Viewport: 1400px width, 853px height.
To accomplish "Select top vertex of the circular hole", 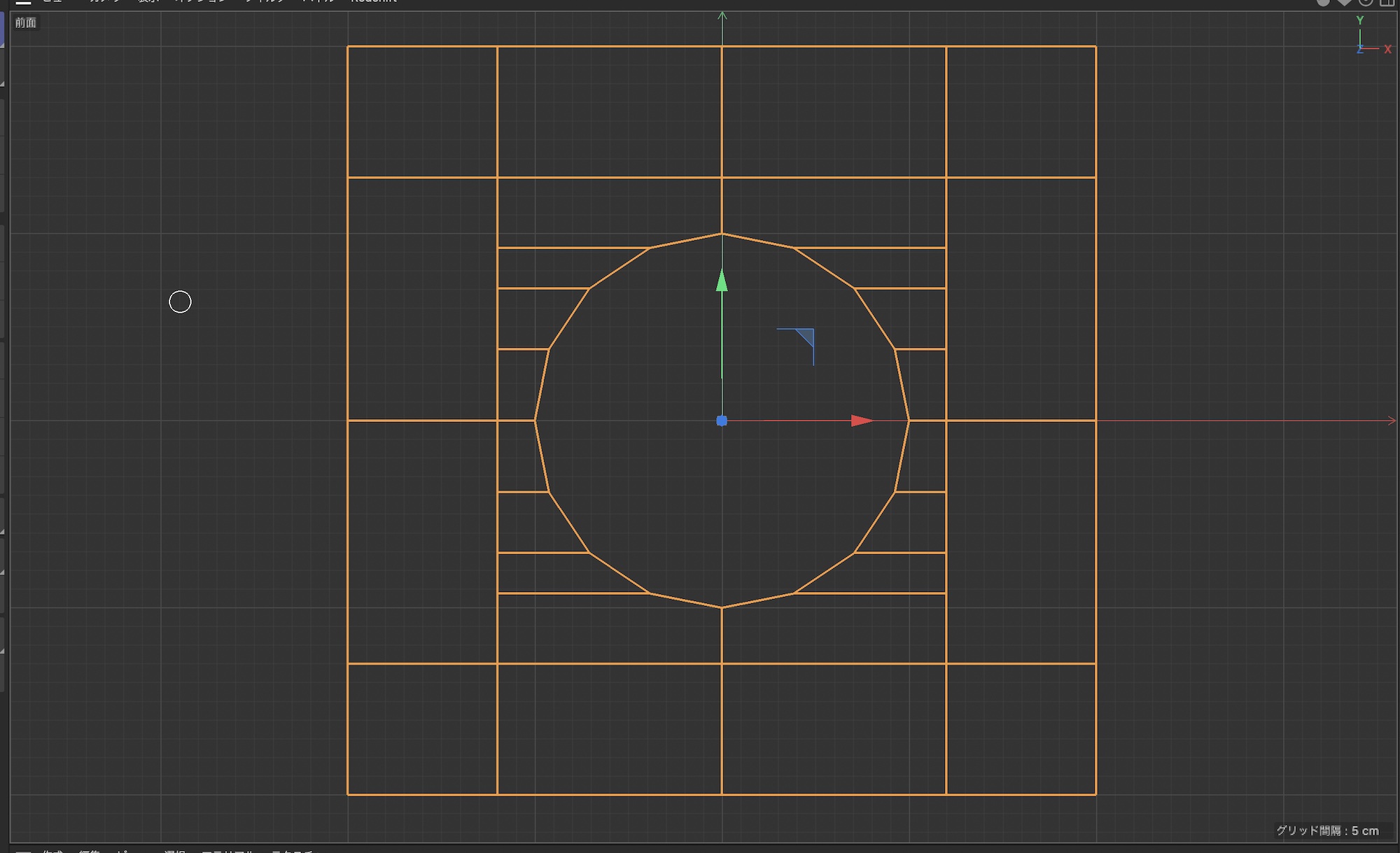I will [x=722, y=233].
